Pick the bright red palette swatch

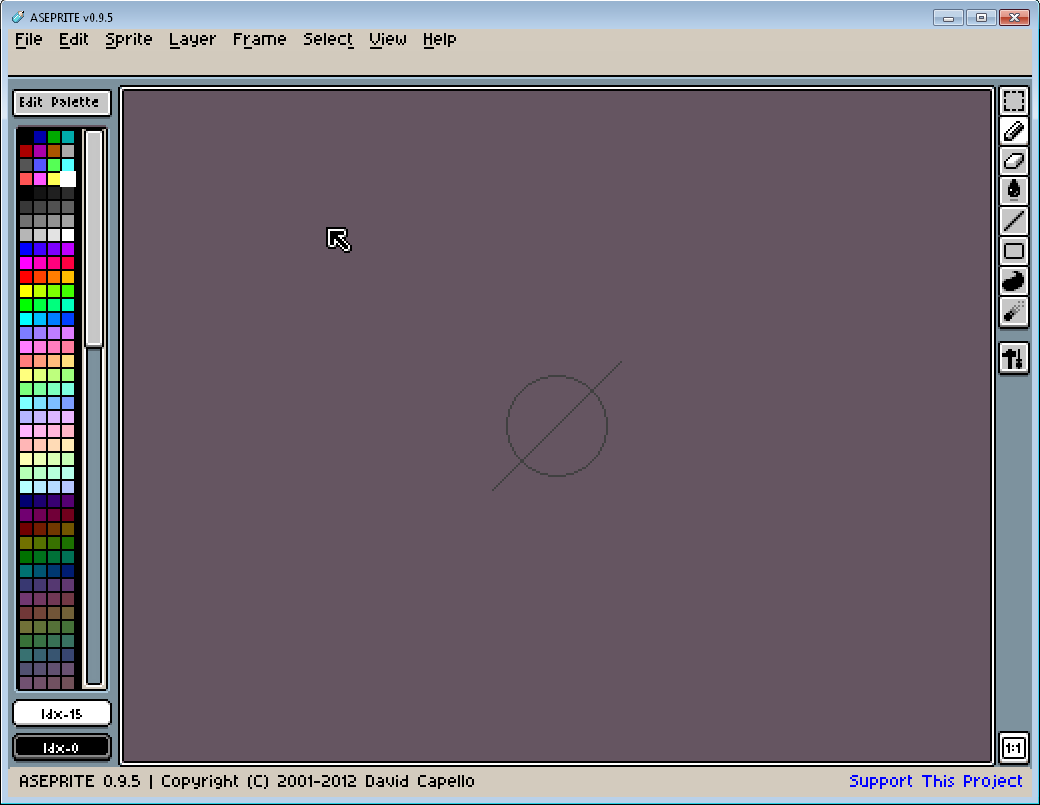click(x=26, y=277)
